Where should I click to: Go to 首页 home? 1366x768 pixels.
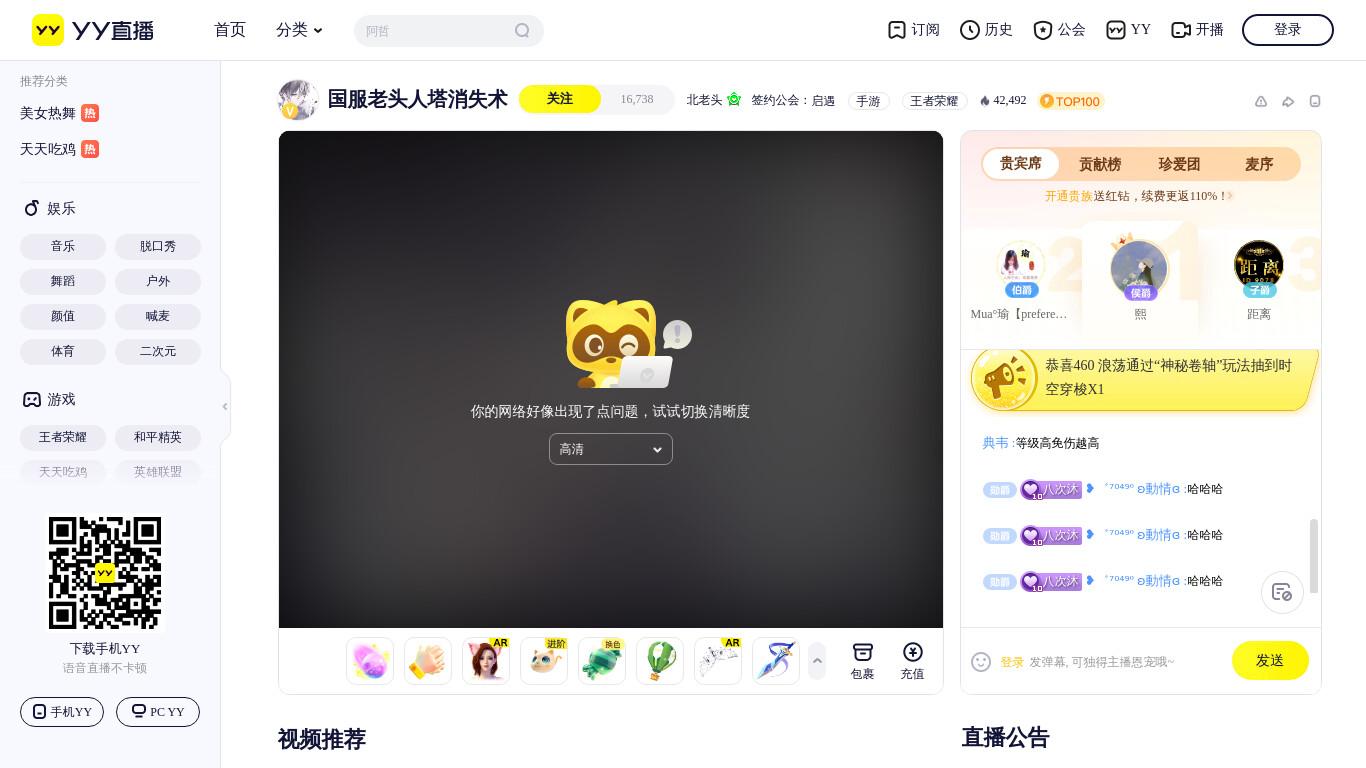click(x=230, y=30)
